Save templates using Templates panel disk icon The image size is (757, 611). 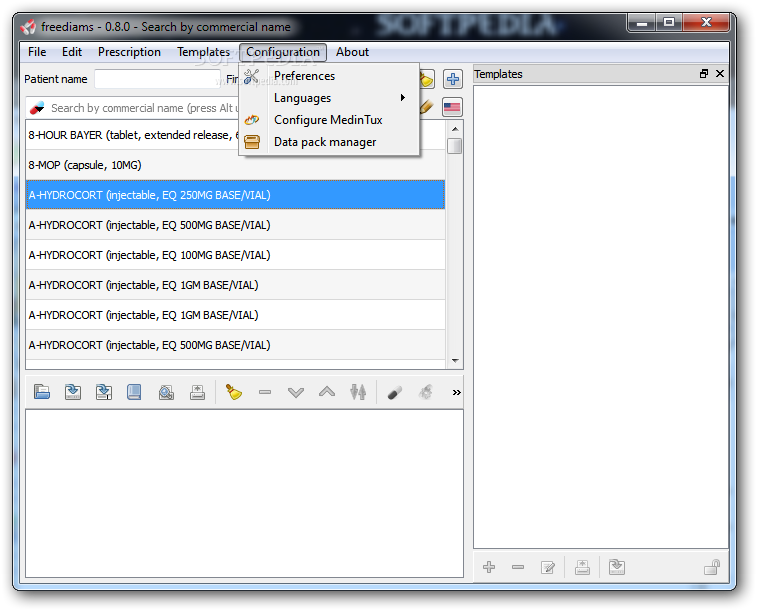pyautogui.click(x=617, y=567)
